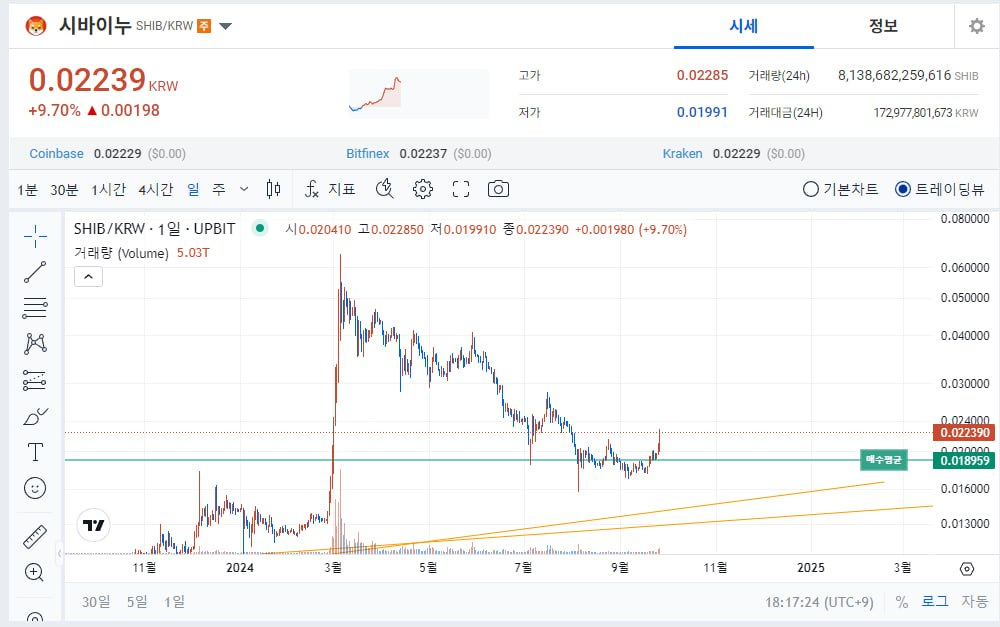Select the 4시간 interval
Viewport: 1000px width, 627px height.
[x=156, y=189]
